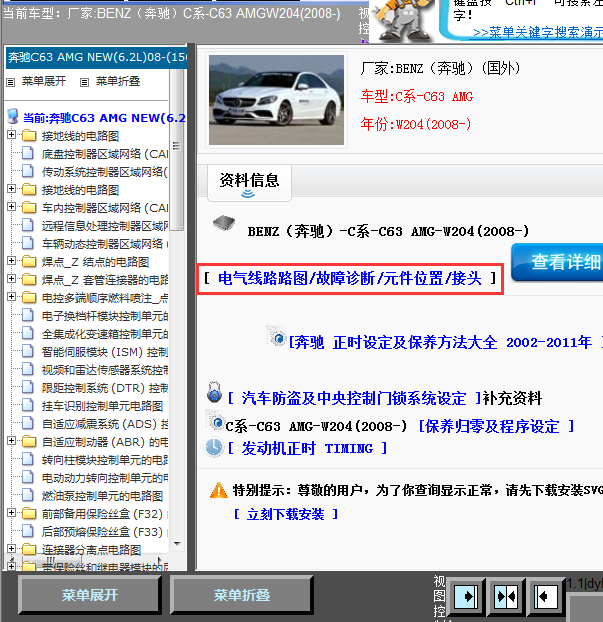Expand the 电控多端顺序燃料喷注 folder
This screenshot has height=622, width=603.
[12, 297]
